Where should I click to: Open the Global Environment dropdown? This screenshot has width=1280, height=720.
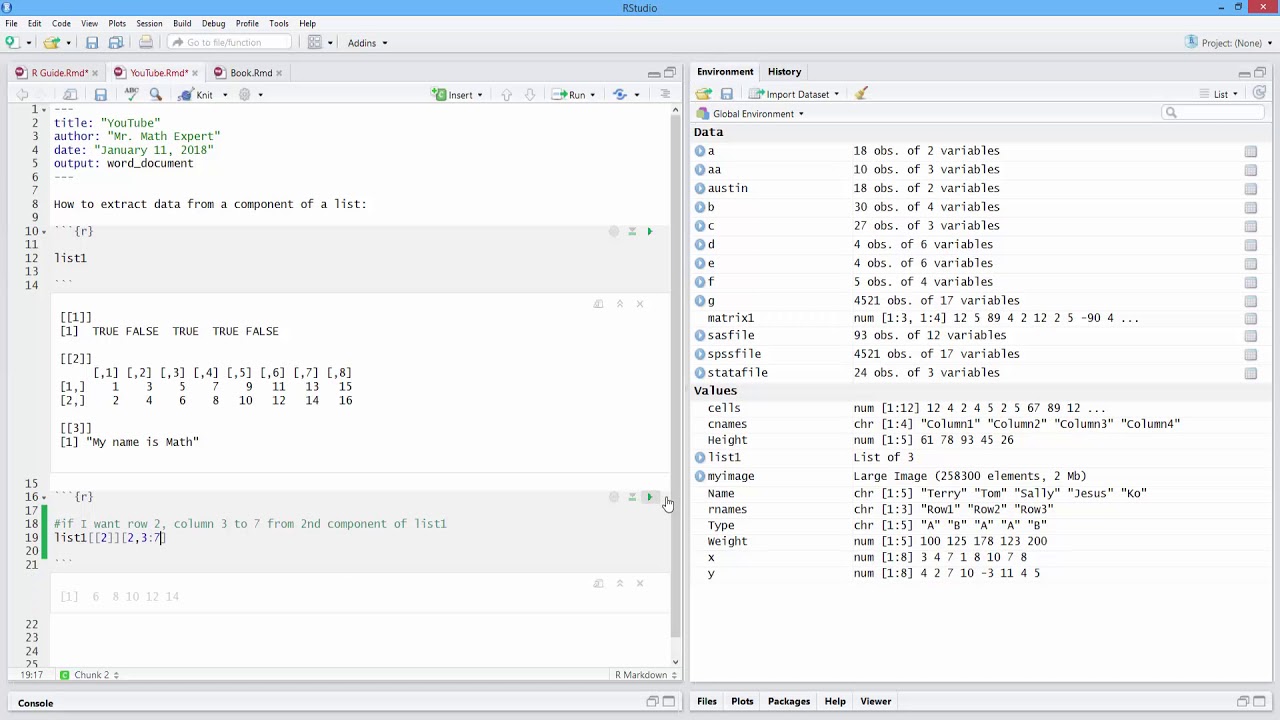point(758,114)
